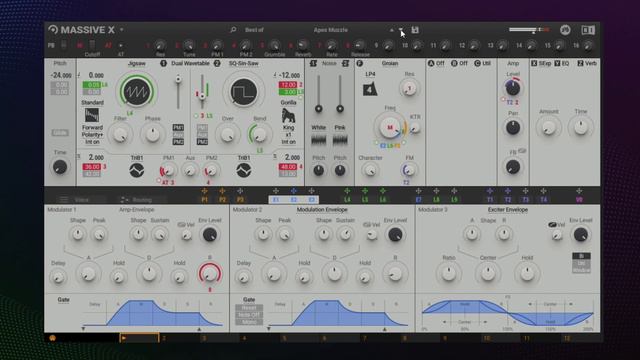This screenshot has width=640, height=360.
Task: Toggle oscillator 2 power button
Action: click(x=217, y=63)
